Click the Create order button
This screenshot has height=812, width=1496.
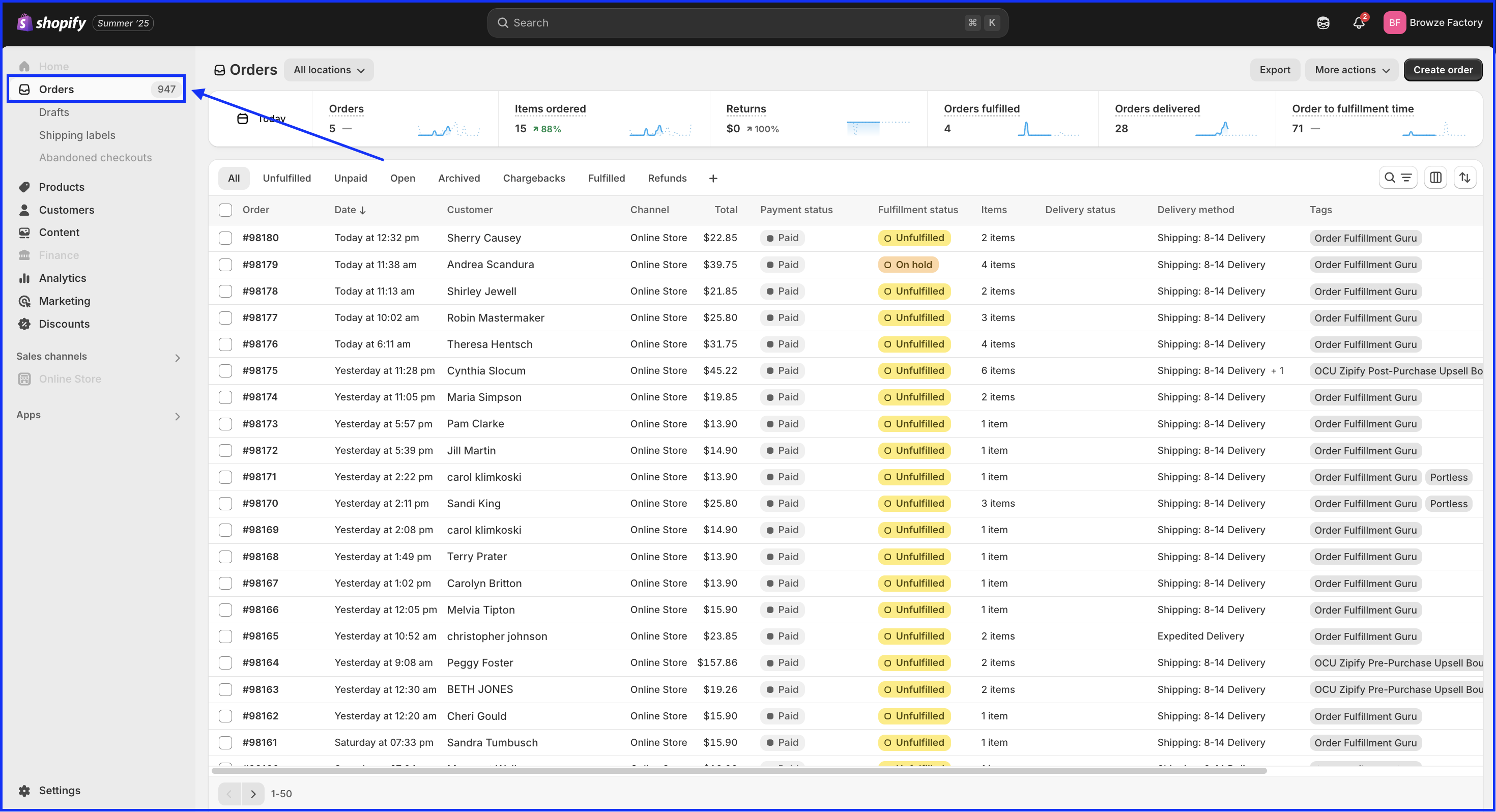click(x=1443, y=70)
